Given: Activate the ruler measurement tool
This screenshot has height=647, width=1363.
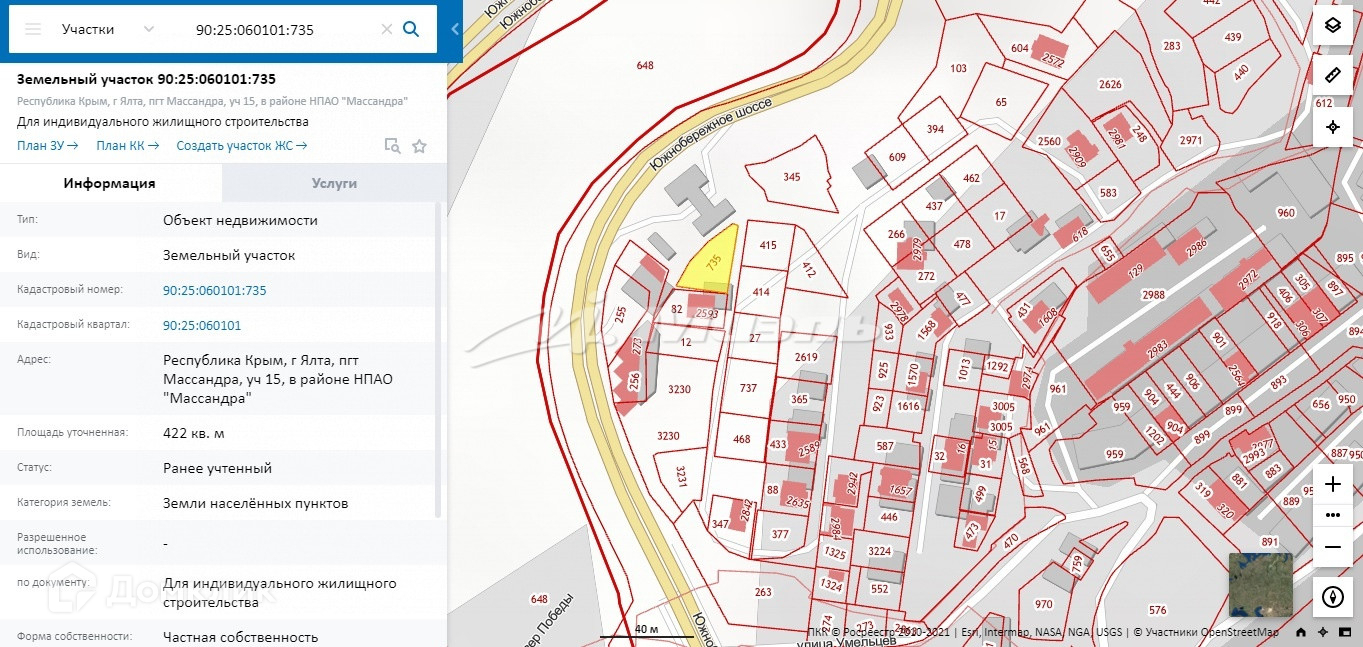Looking at the screenshot, I should (x=1332, y=76).
